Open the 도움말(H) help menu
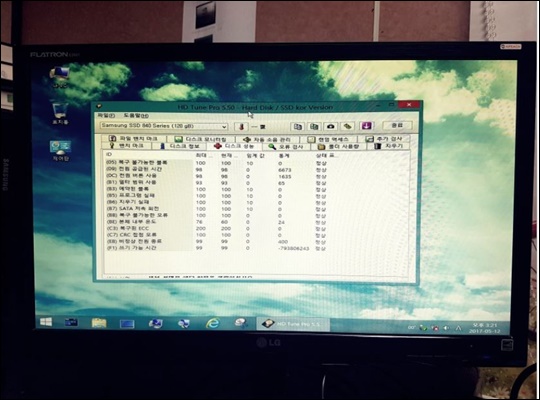Image resolution: width=540 pixels, height=400 pixels. click(x=136, y=116)
